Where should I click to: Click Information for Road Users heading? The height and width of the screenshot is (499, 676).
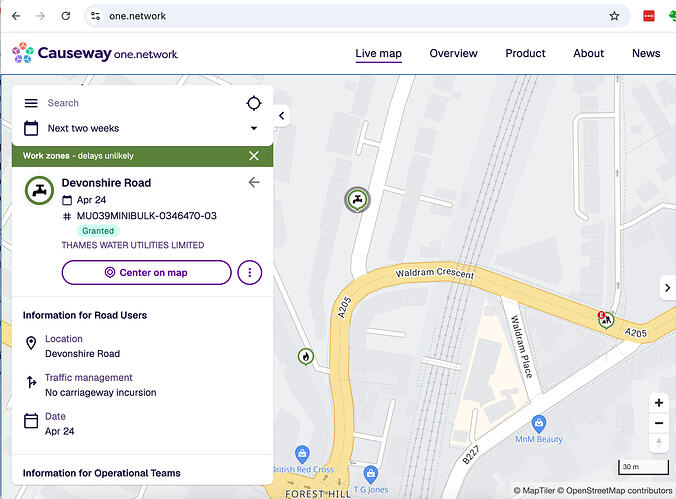(x=85, y=315)
